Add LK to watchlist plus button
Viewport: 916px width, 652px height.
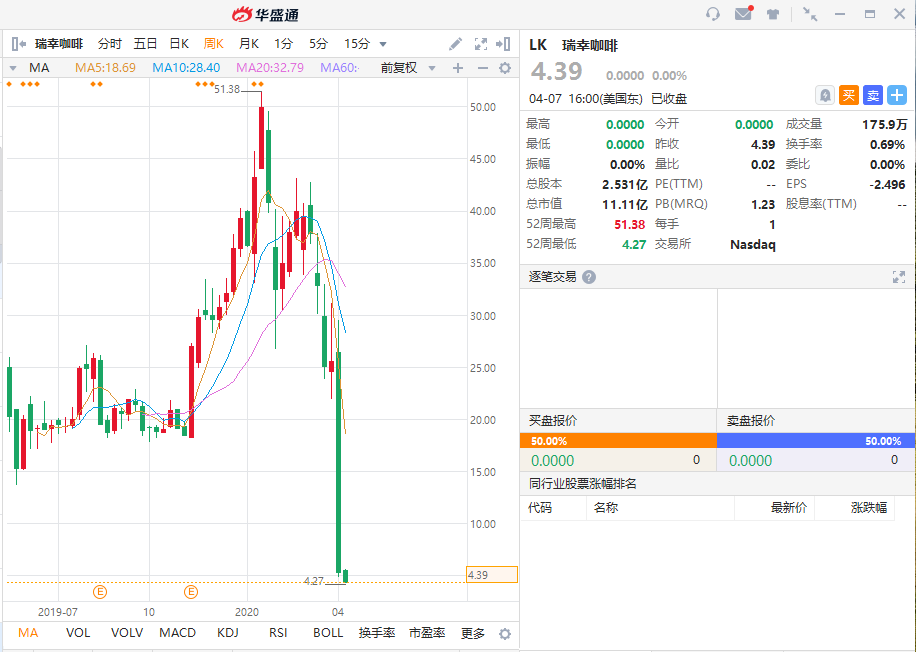pyautogui.click(x=897, y=95)
